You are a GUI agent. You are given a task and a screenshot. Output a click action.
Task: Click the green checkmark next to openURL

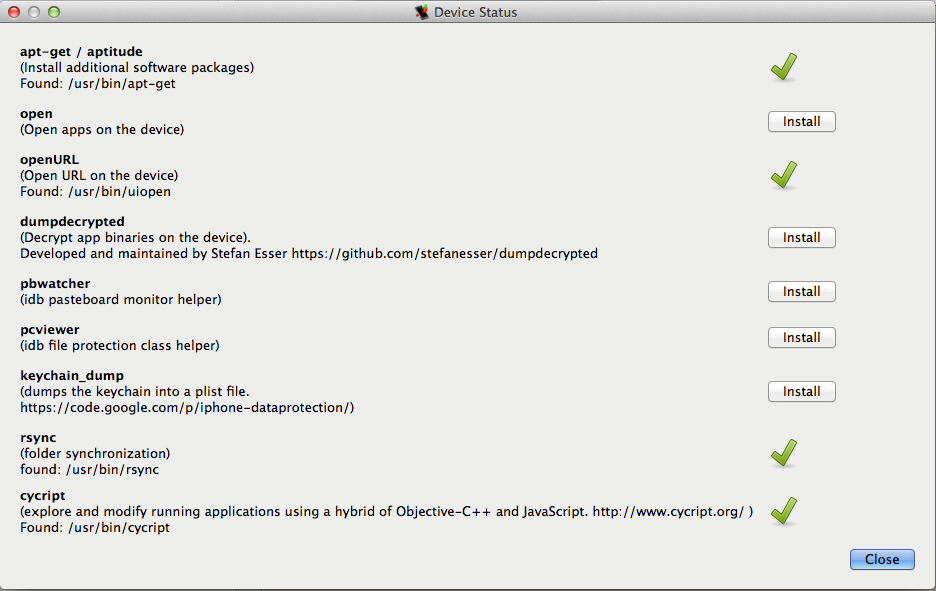[x=784, y=176]
